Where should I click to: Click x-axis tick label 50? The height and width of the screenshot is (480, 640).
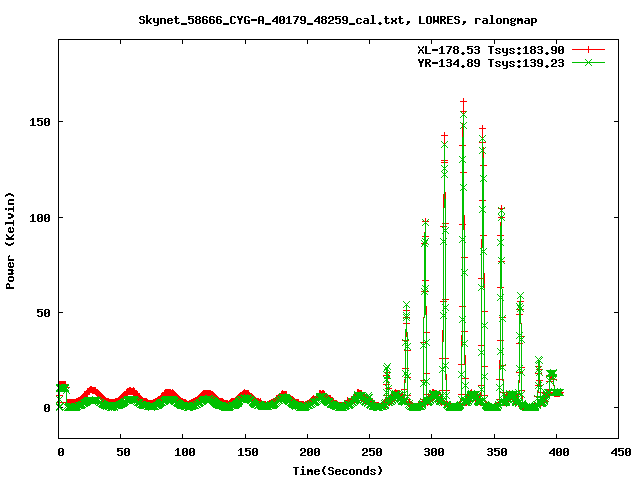pos(123,452)
